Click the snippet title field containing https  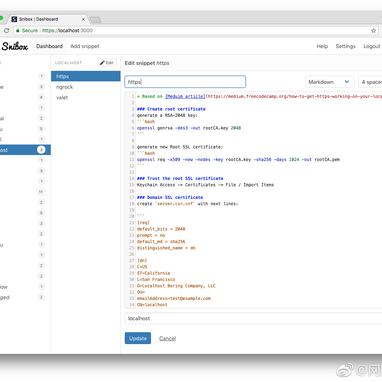pyautogui.click(x=185, y=82)
